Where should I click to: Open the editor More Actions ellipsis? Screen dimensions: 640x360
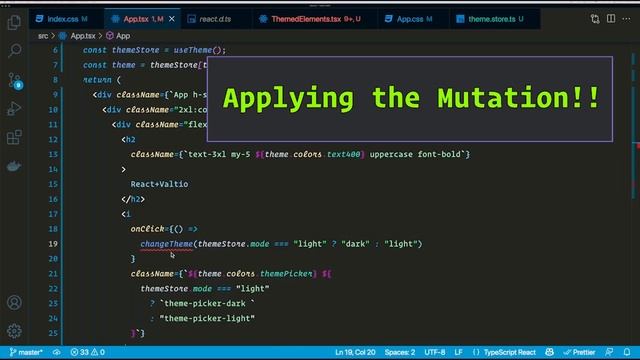[626, 19]
